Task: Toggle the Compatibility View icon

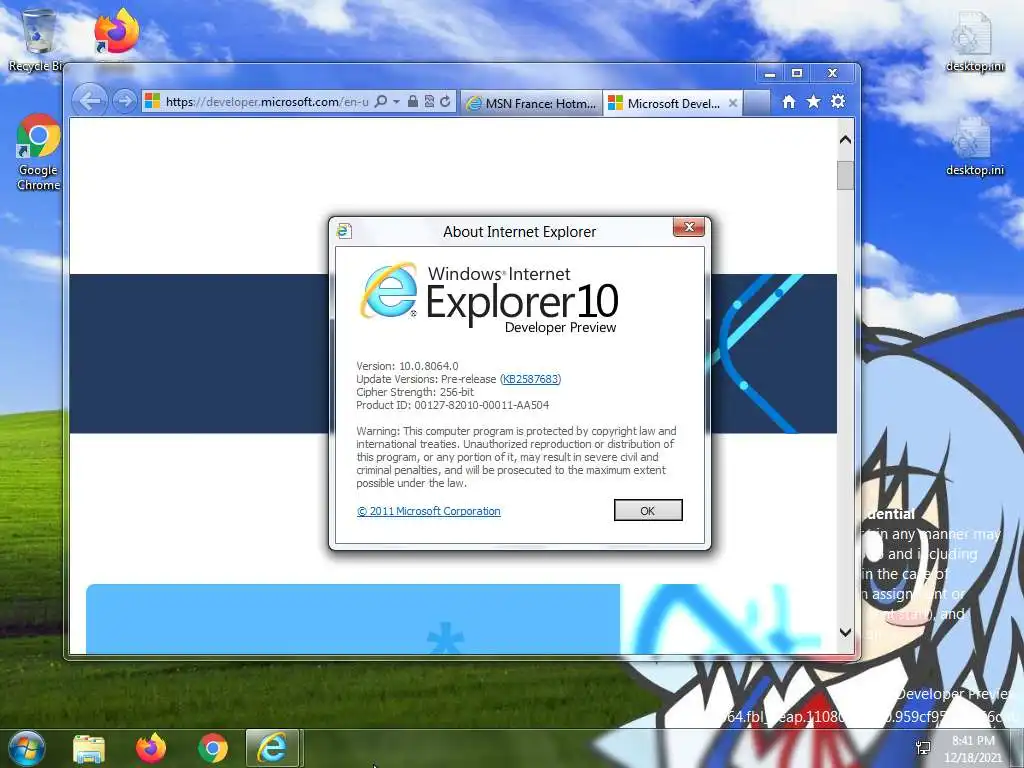Action: (429, 101)
